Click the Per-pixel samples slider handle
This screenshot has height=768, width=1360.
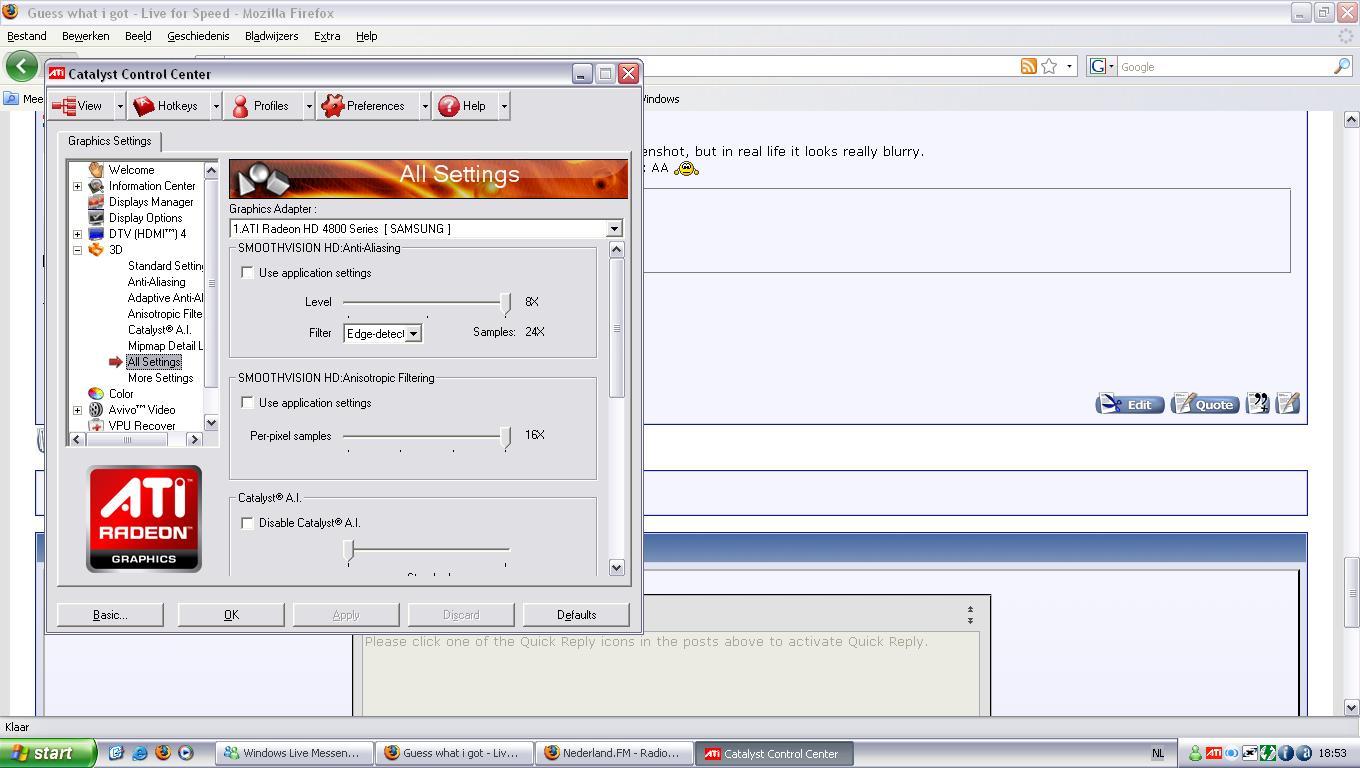(x=506, y=437)
